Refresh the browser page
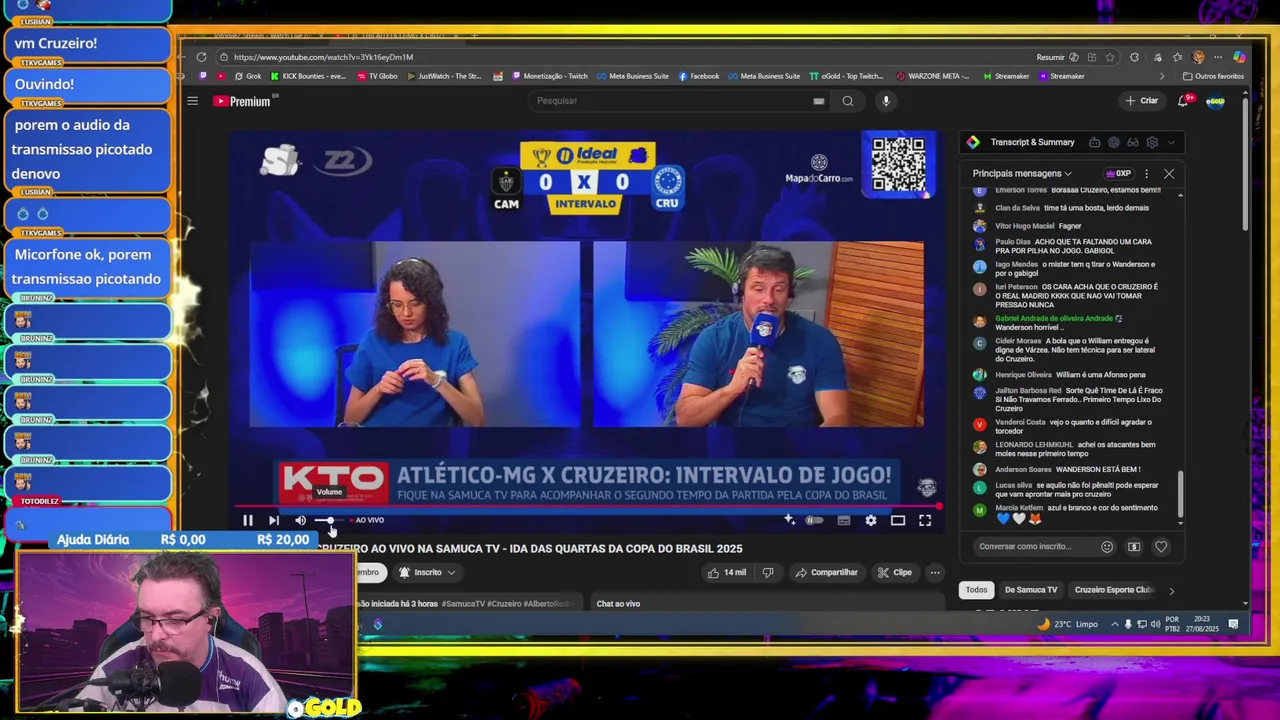This screenshot has height=720, width=1280. [201, 57]
